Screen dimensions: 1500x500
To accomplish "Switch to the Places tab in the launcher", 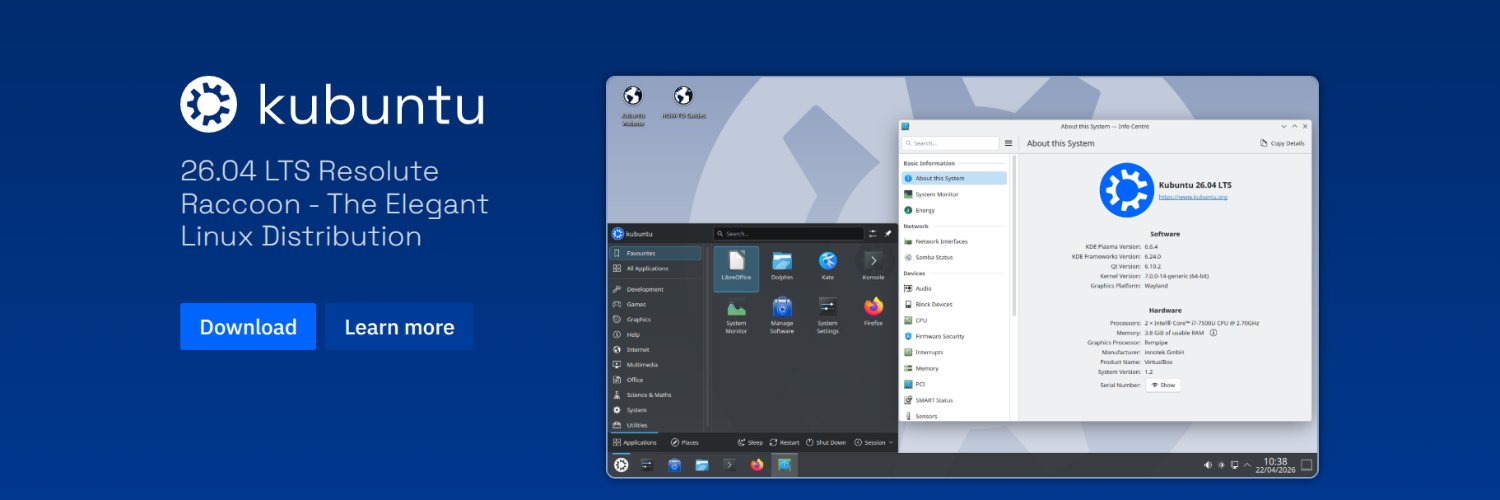I will pos(685,442).
